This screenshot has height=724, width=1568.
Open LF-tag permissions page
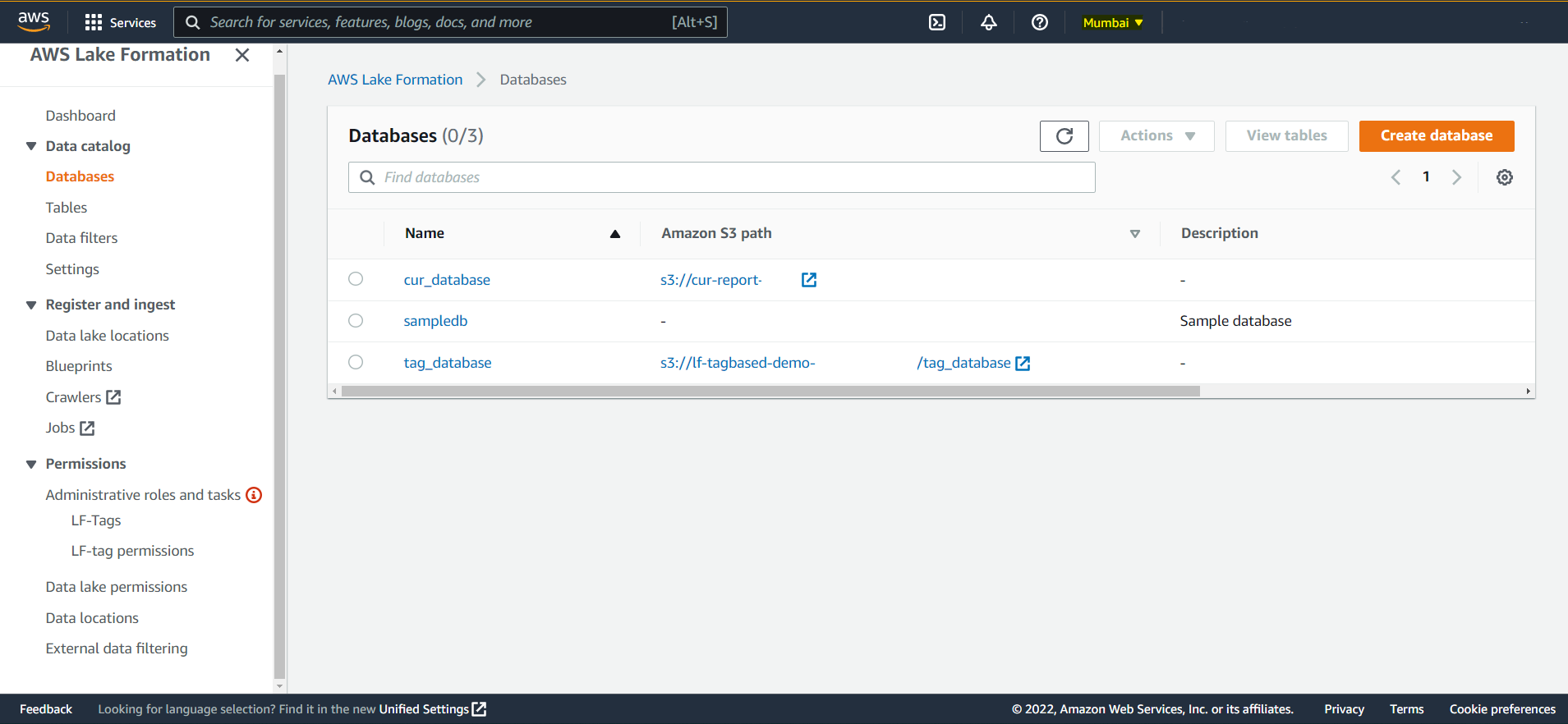pos(132,551)
